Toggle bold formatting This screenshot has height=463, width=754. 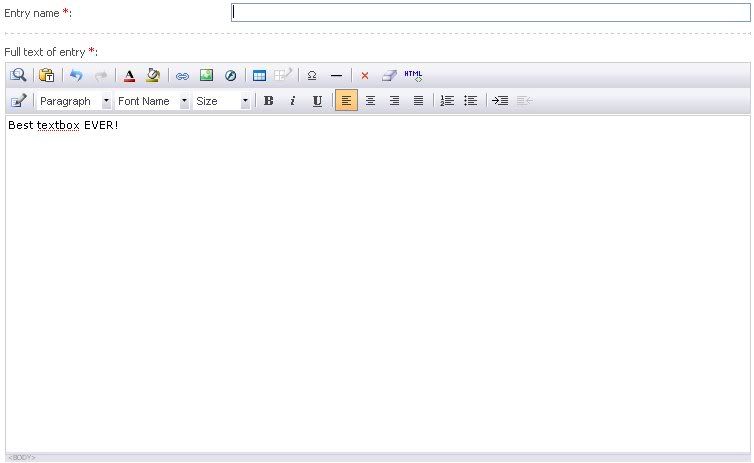269,101
